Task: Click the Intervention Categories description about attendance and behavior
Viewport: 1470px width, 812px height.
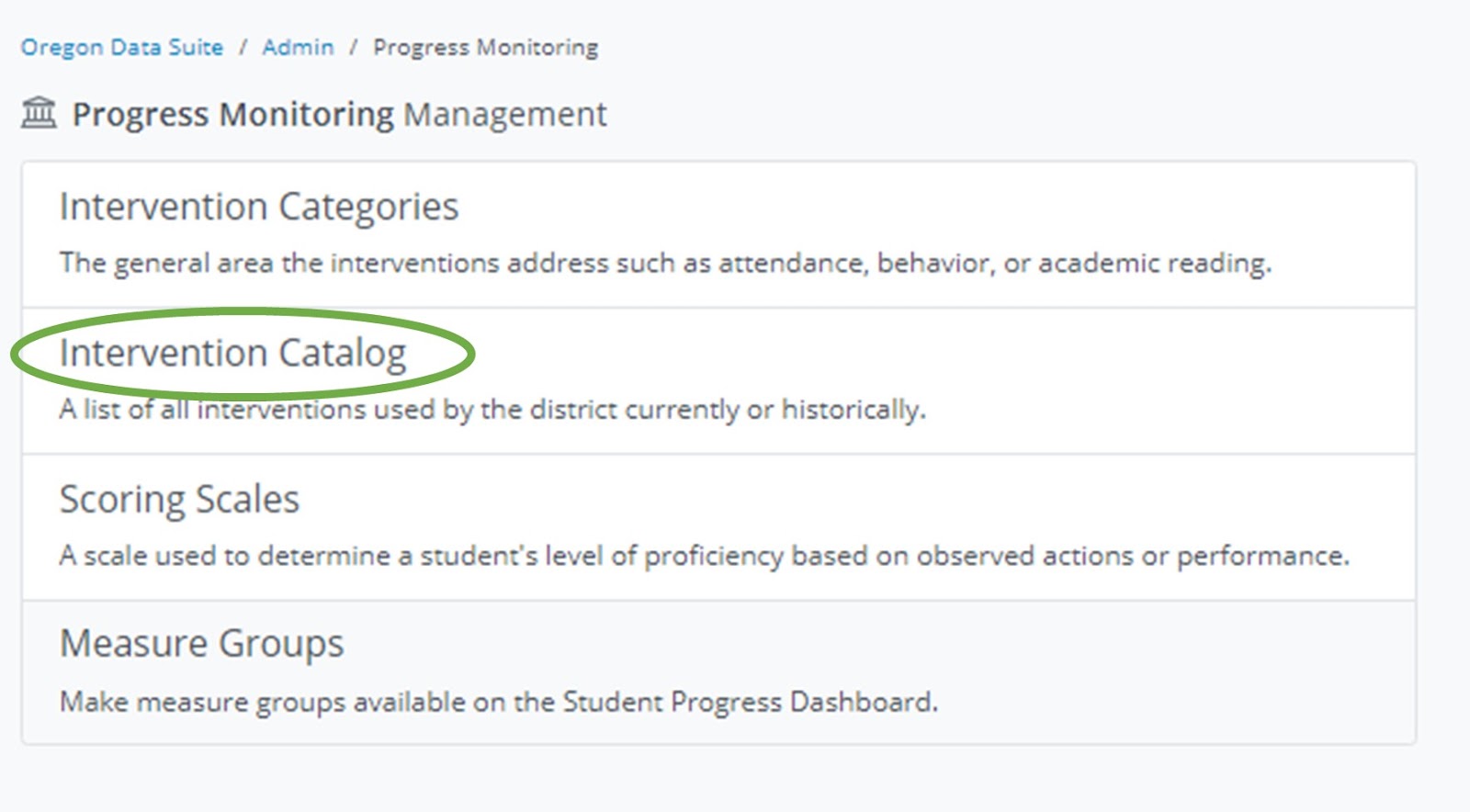Action: [x=665, y=264]
